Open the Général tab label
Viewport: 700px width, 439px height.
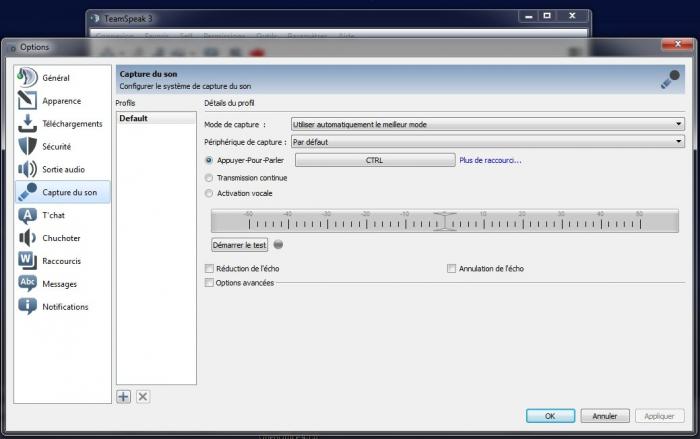[x=56, y=78]
